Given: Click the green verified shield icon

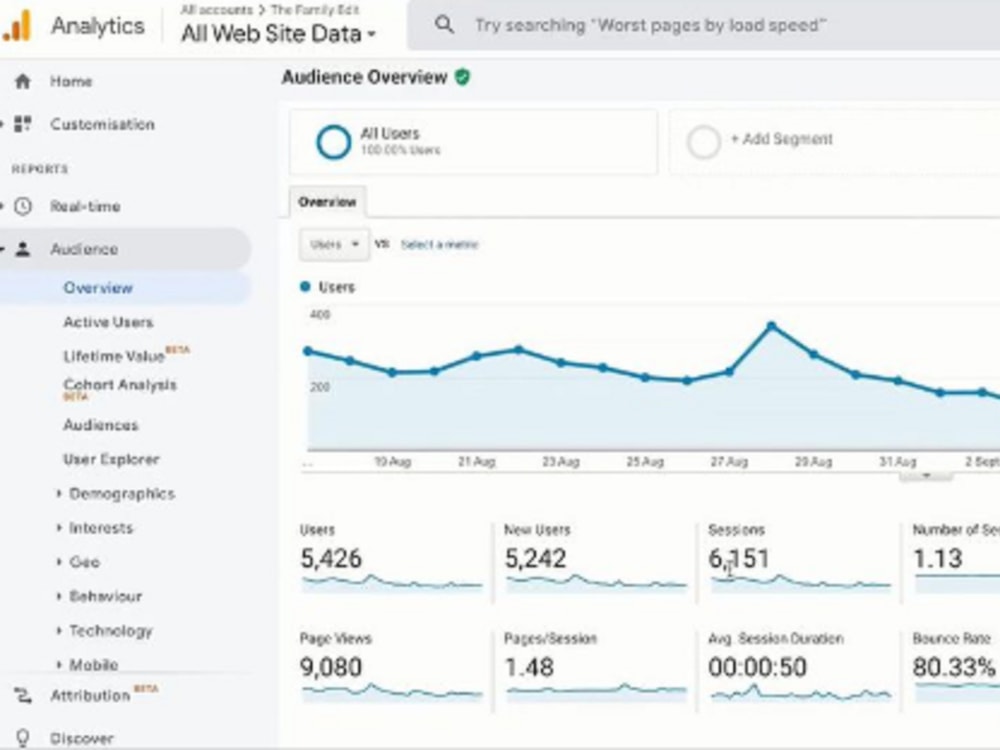Looking at the screenshot, I should [x=462, y=77].
